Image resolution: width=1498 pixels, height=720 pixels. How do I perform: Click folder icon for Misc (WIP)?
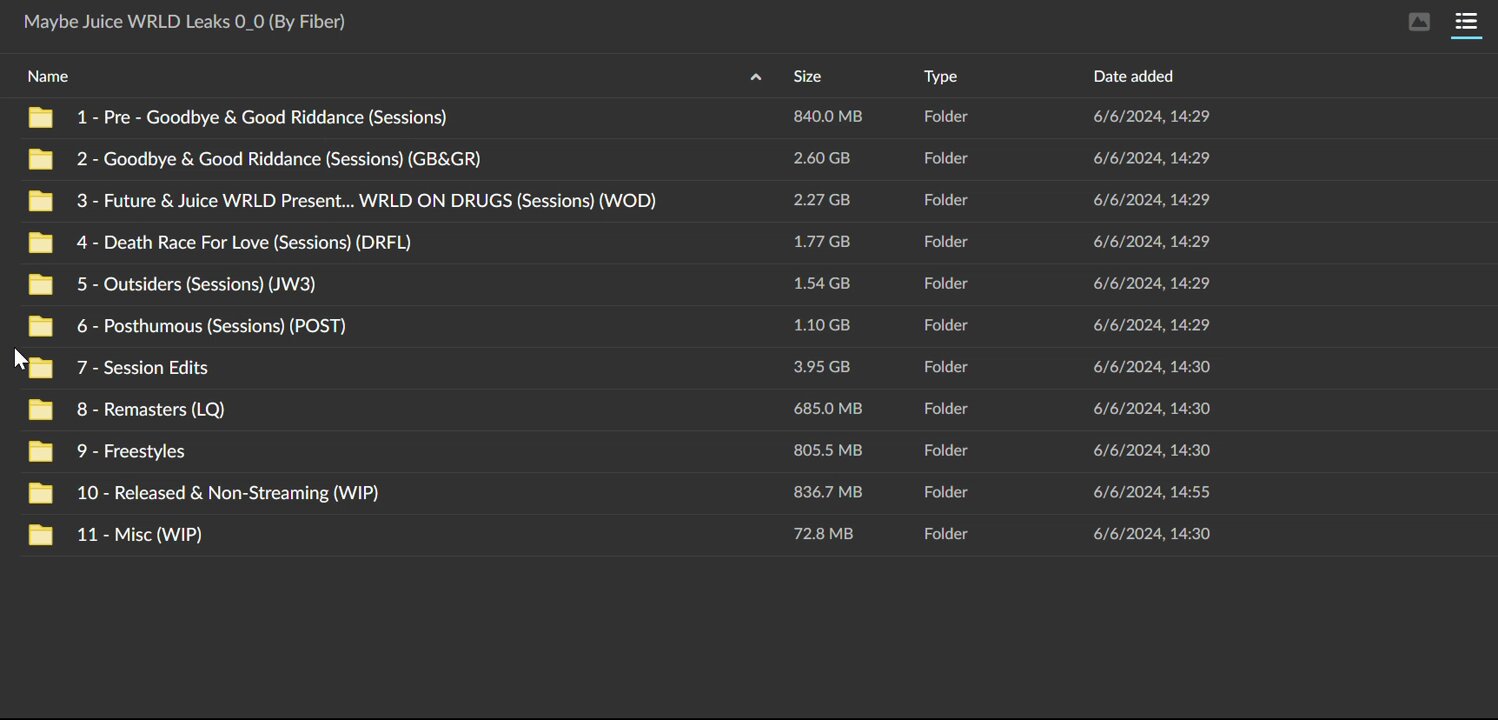click(x=41, y=535)
